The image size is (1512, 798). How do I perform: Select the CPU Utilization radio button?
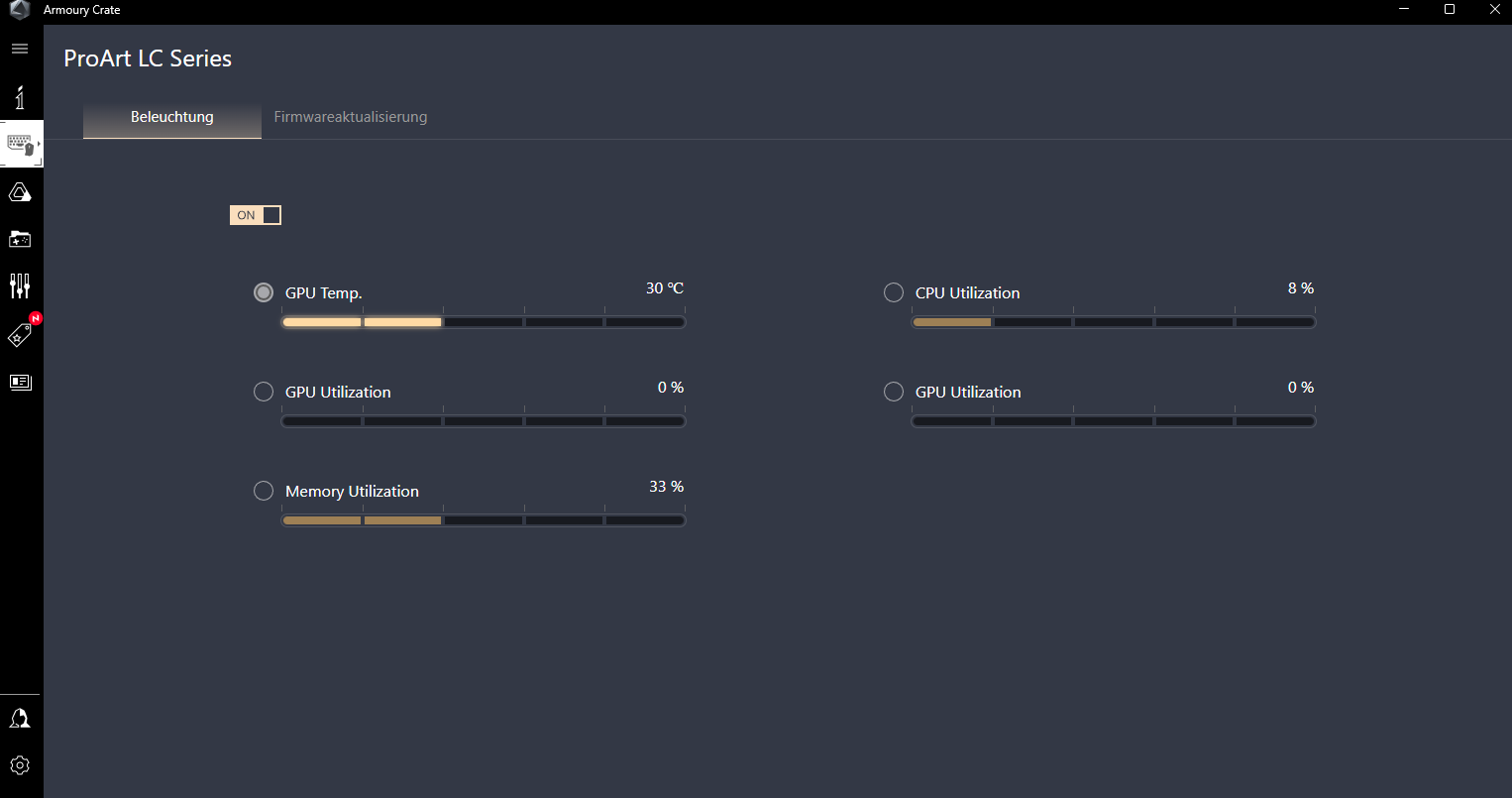pyautogui.click(x=894, y=292)
